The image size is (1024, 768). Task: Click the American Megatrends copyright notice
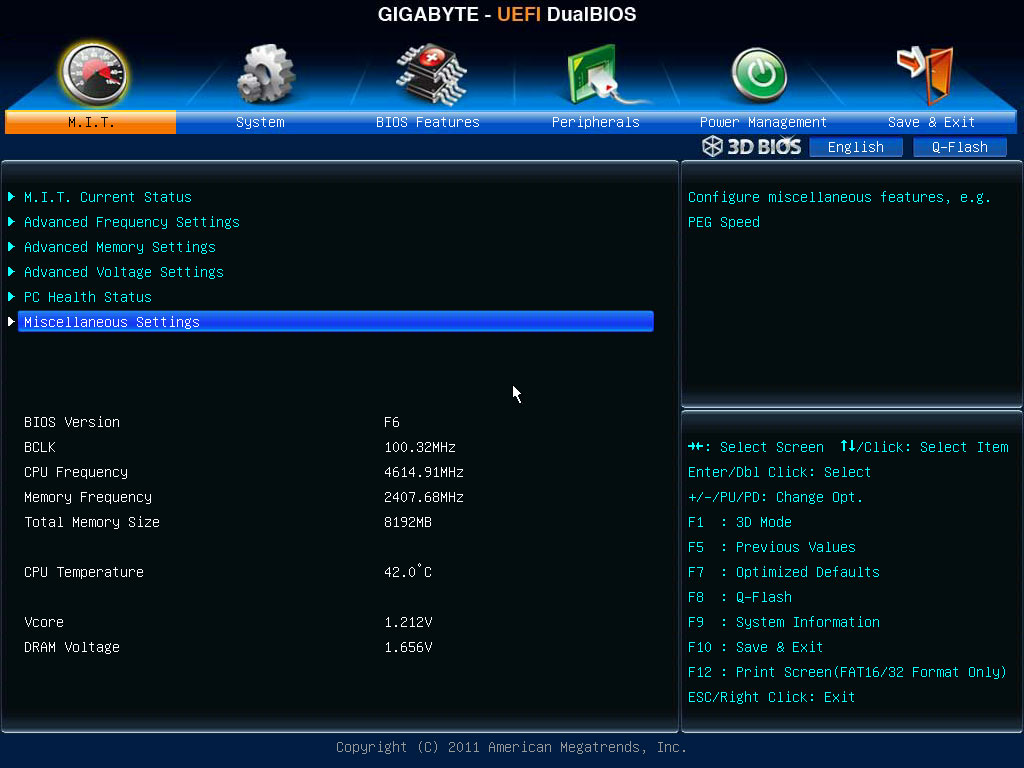click(511, 747)
